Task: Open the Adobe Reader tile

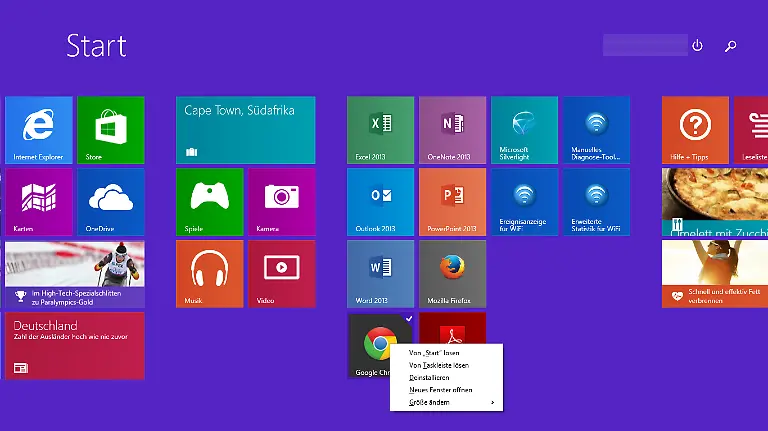Action: point(453,328)
